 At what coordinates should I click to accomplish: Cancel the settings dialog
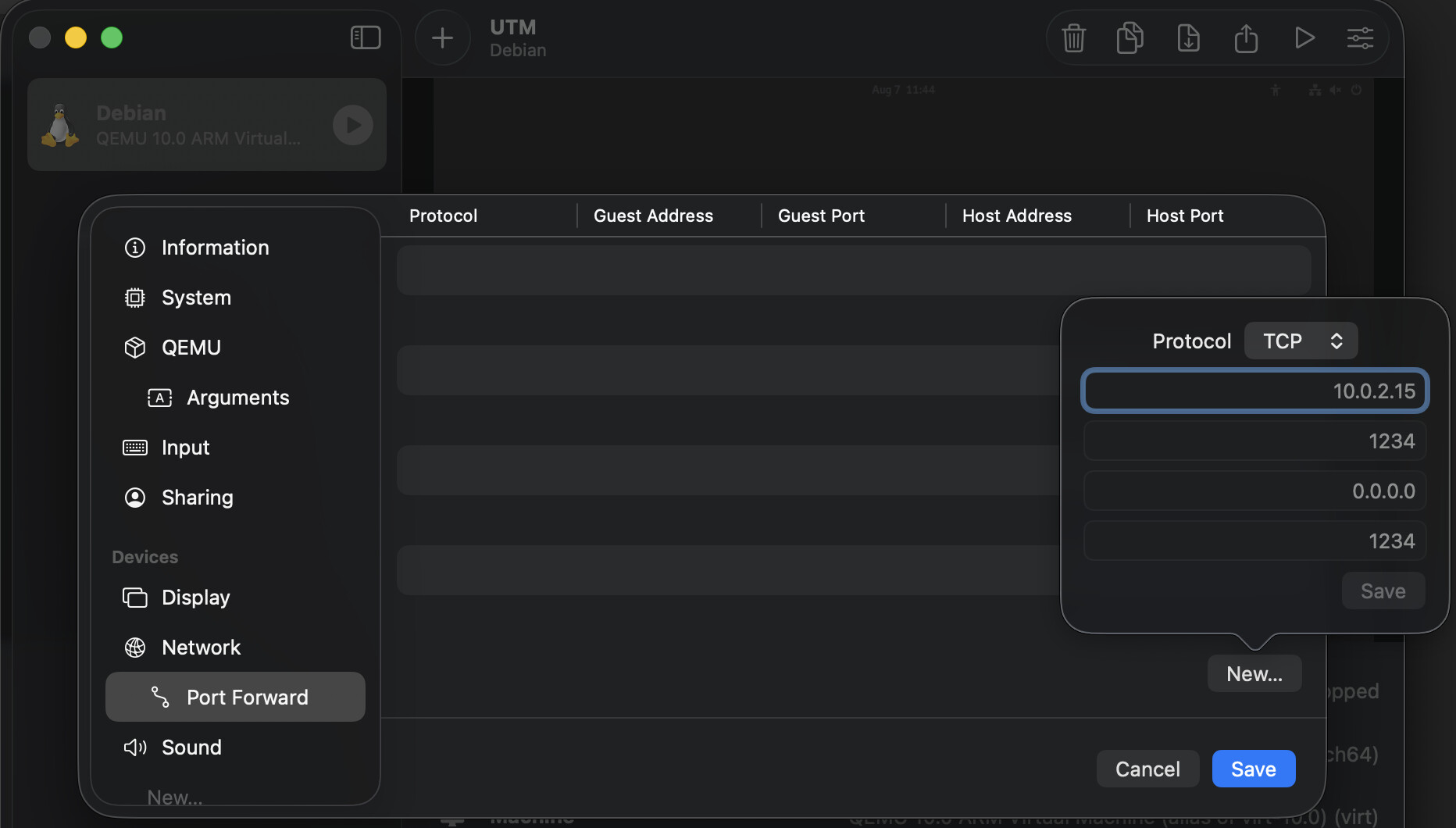coord(1147,769)
